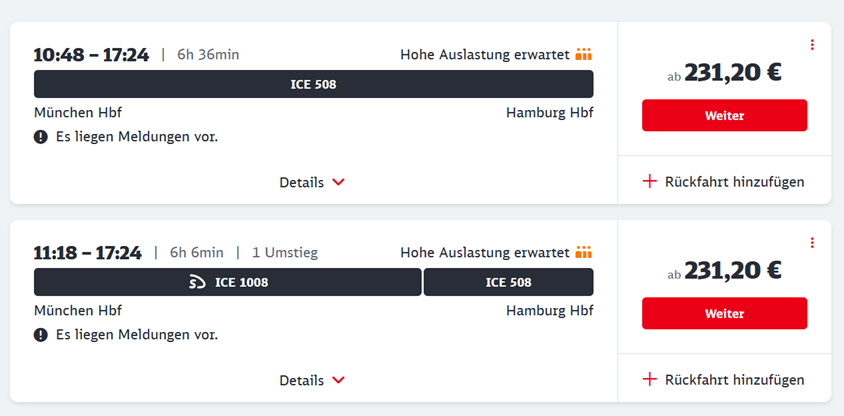Click red chevron beside Details for 6h 36min trip

[338, 182]
